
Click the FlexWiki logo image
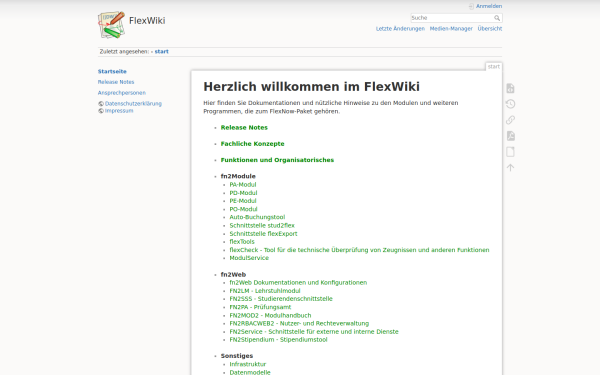pyautogui.click(x=111, y=24)
